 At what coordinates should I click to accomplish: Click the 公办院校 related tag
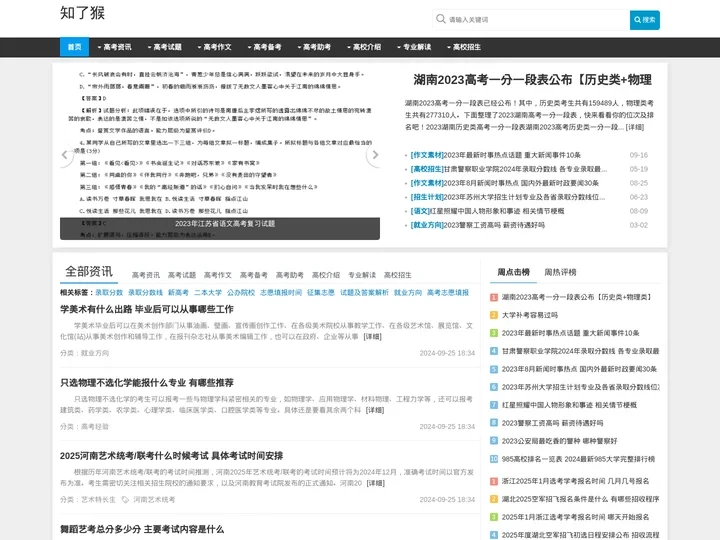pyautogui.click(x=241, y=292)
